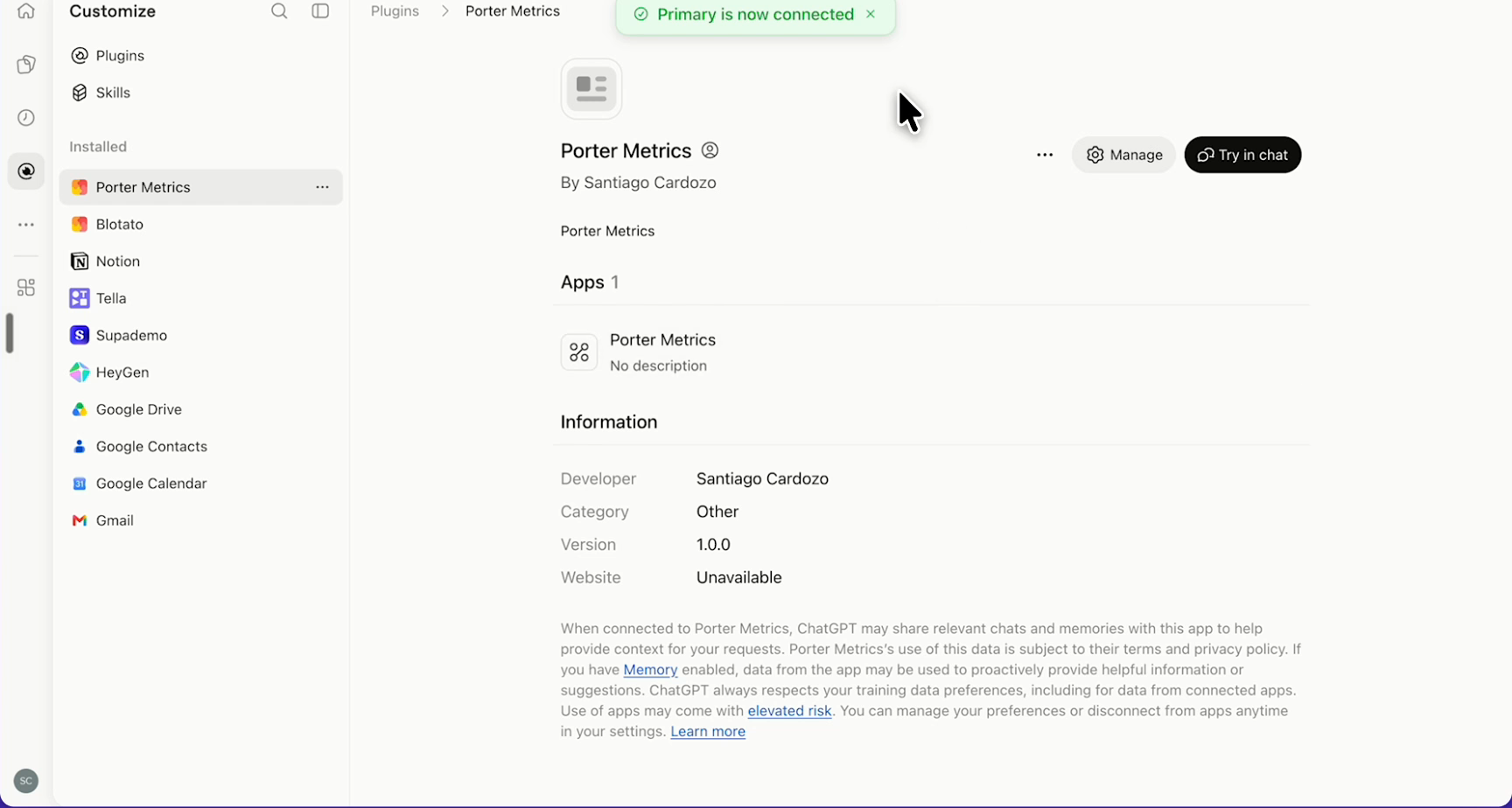1512x808 pixels.
Task: Open more options ellipsis in left rail
Action: 26,225
